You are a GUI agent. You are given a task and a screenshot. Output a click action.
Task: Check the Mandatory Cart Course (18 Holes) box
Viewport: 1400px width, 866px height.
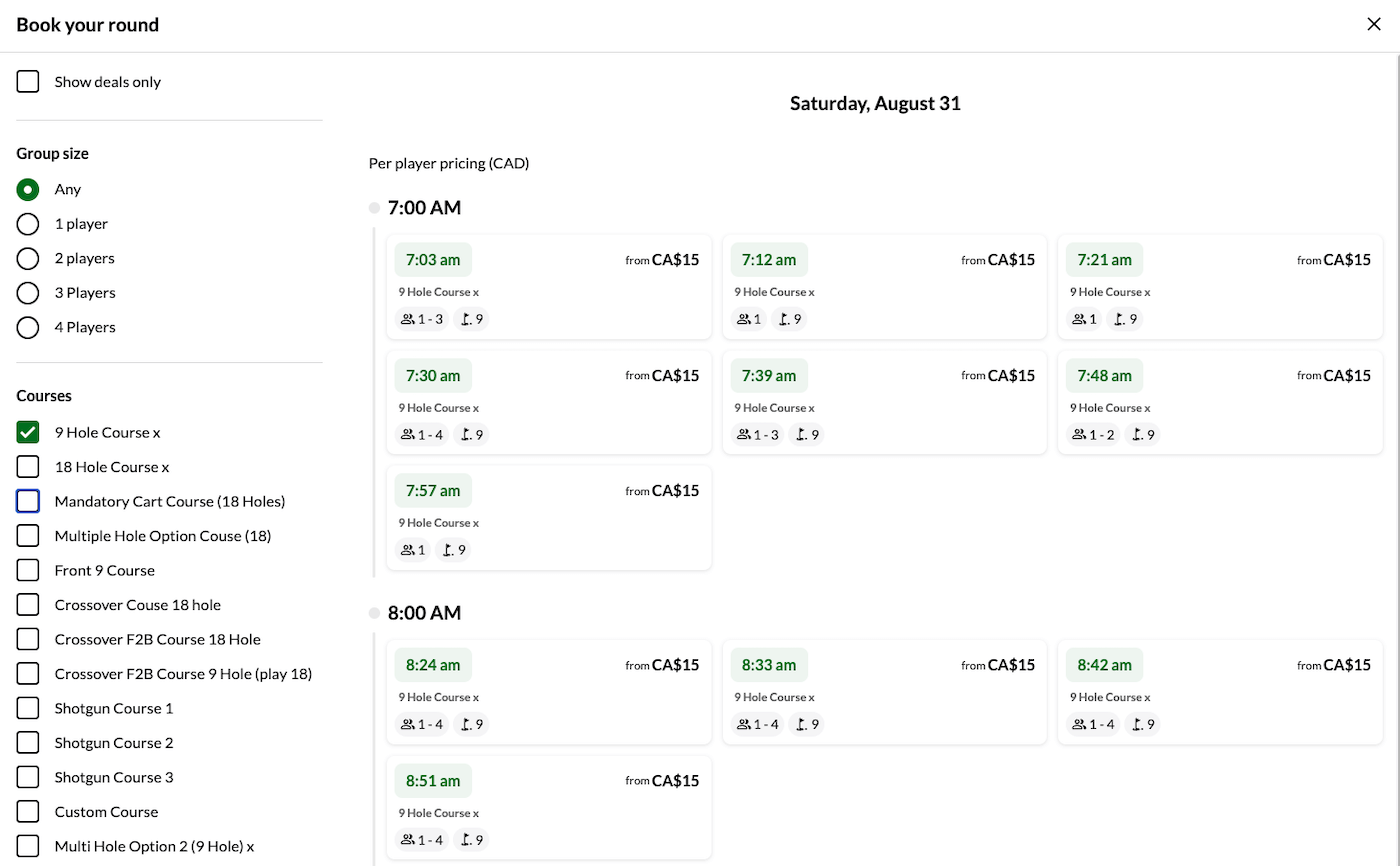(28, 501)
